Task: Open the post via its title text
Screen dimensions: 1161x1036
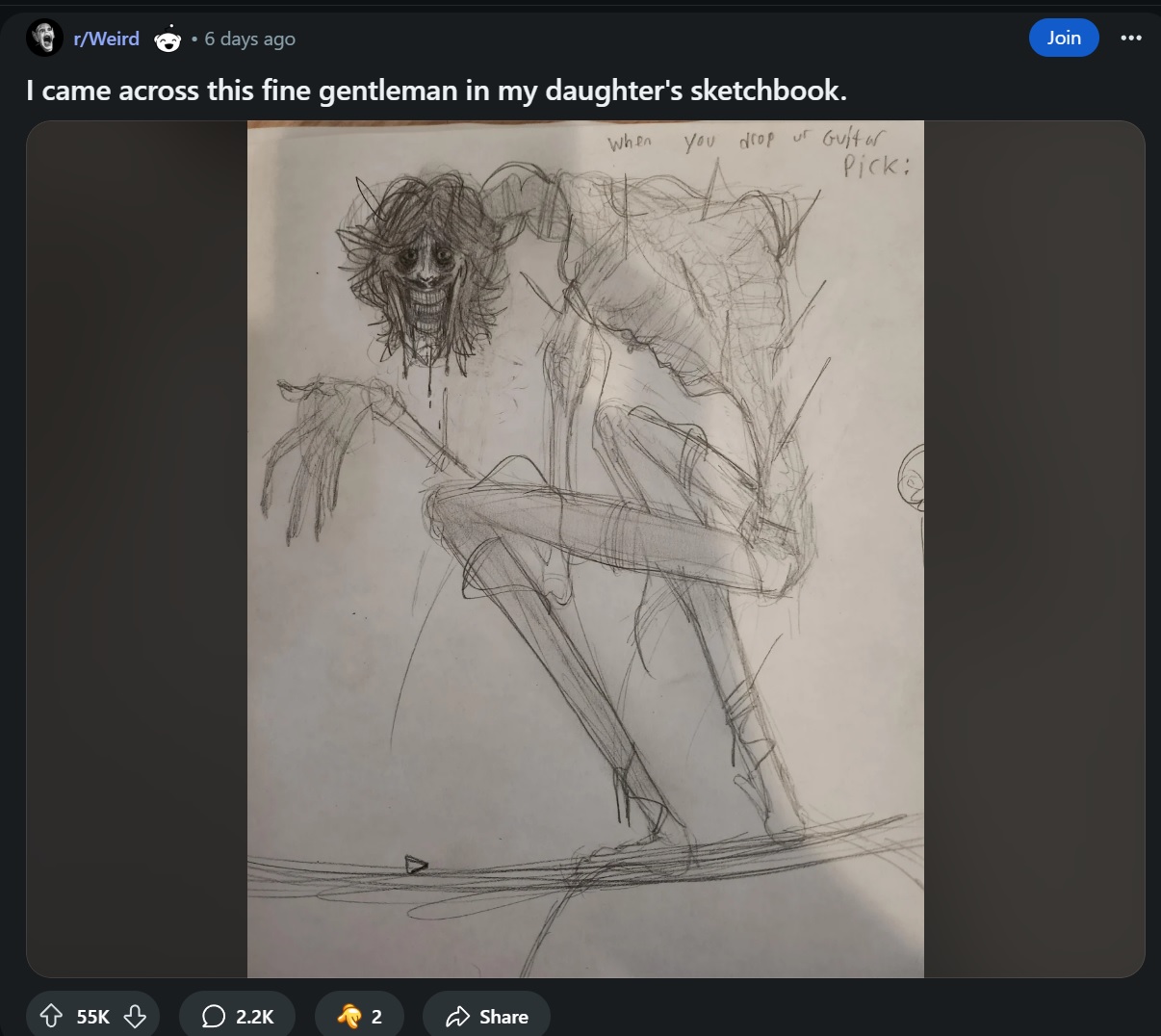Action: click(436, 91)
